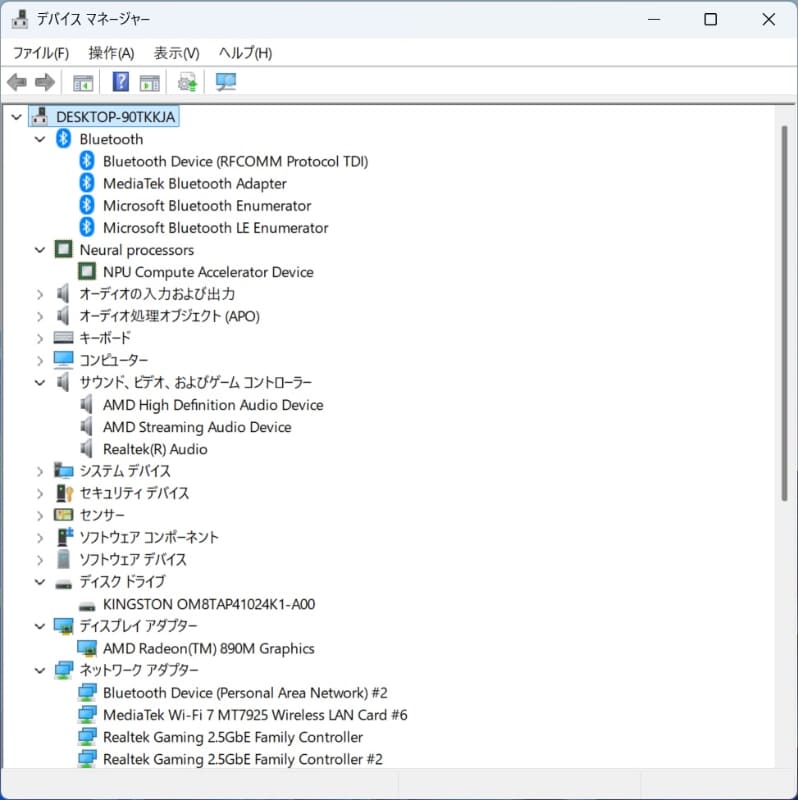The height and width of the screenshot is (800, 798).
Task: Collapse the ネットワーク アダプター category
Action: (x=40, y=670)
